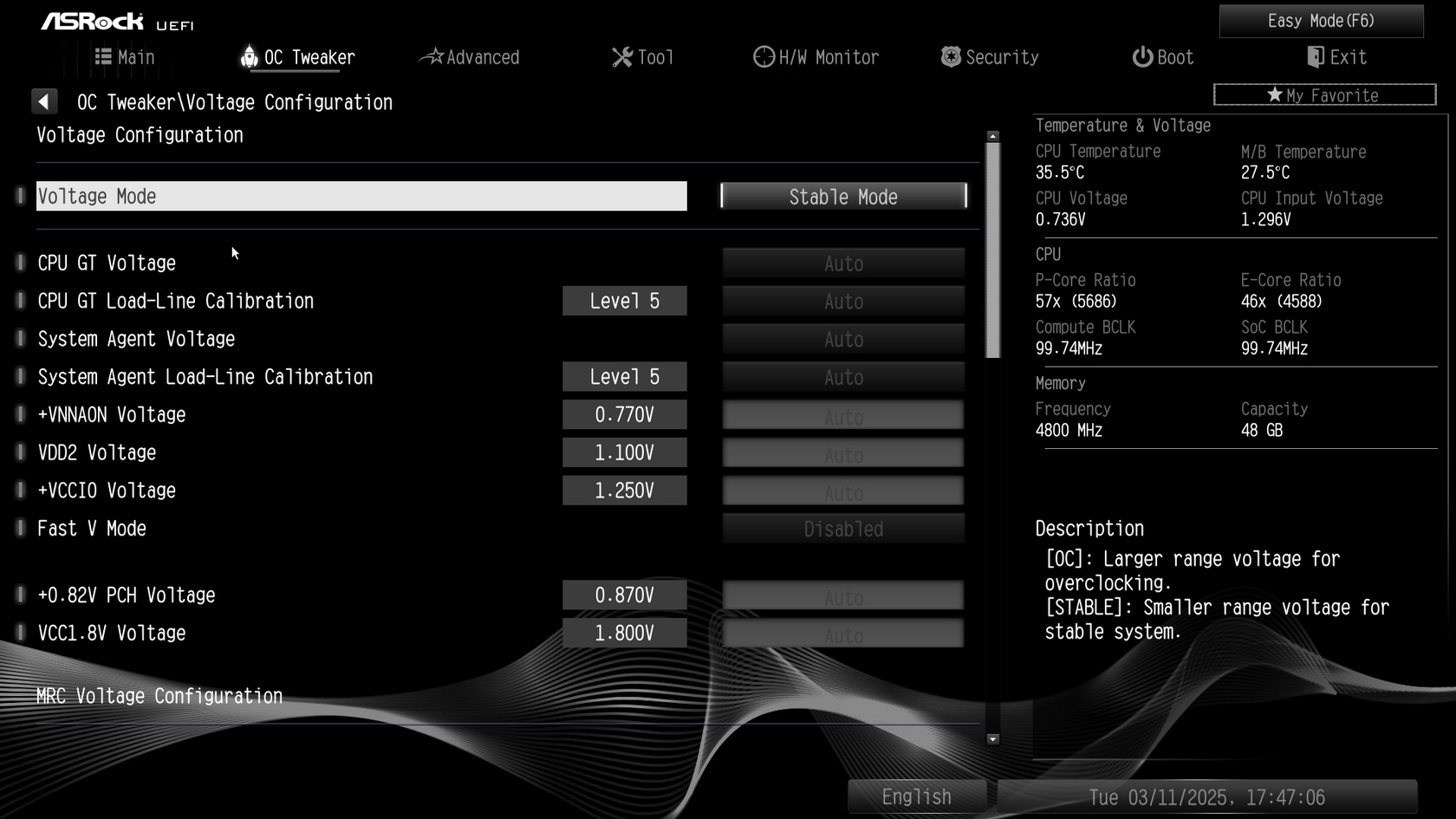Click the Exit door icon
Screen dimensions: 1456x819
[1315, 56]
